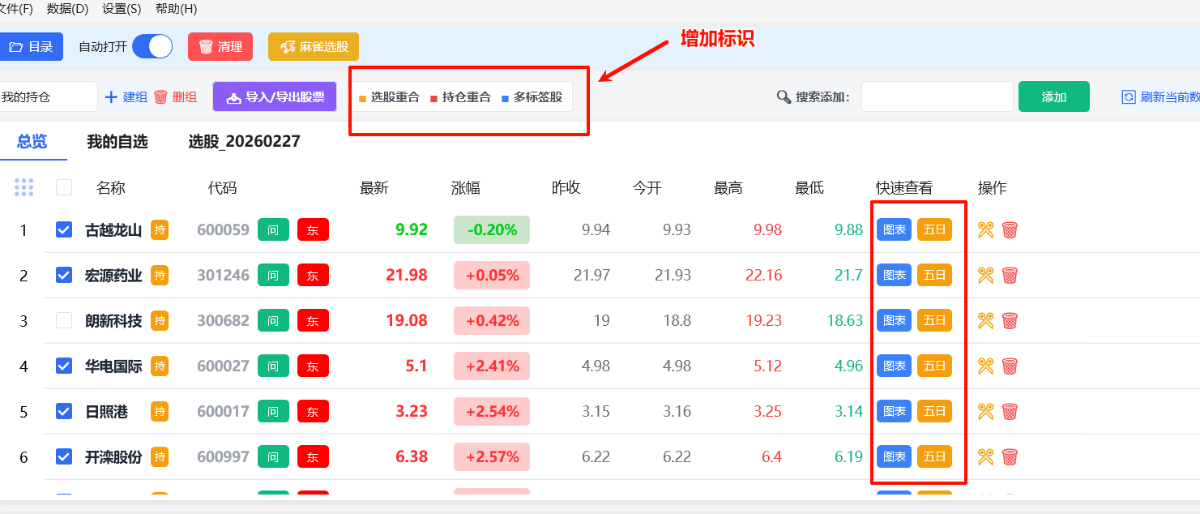1200x514 pixels.
Task: Open the 五日 view for 华电国际
Action: (x=934, y=366)
